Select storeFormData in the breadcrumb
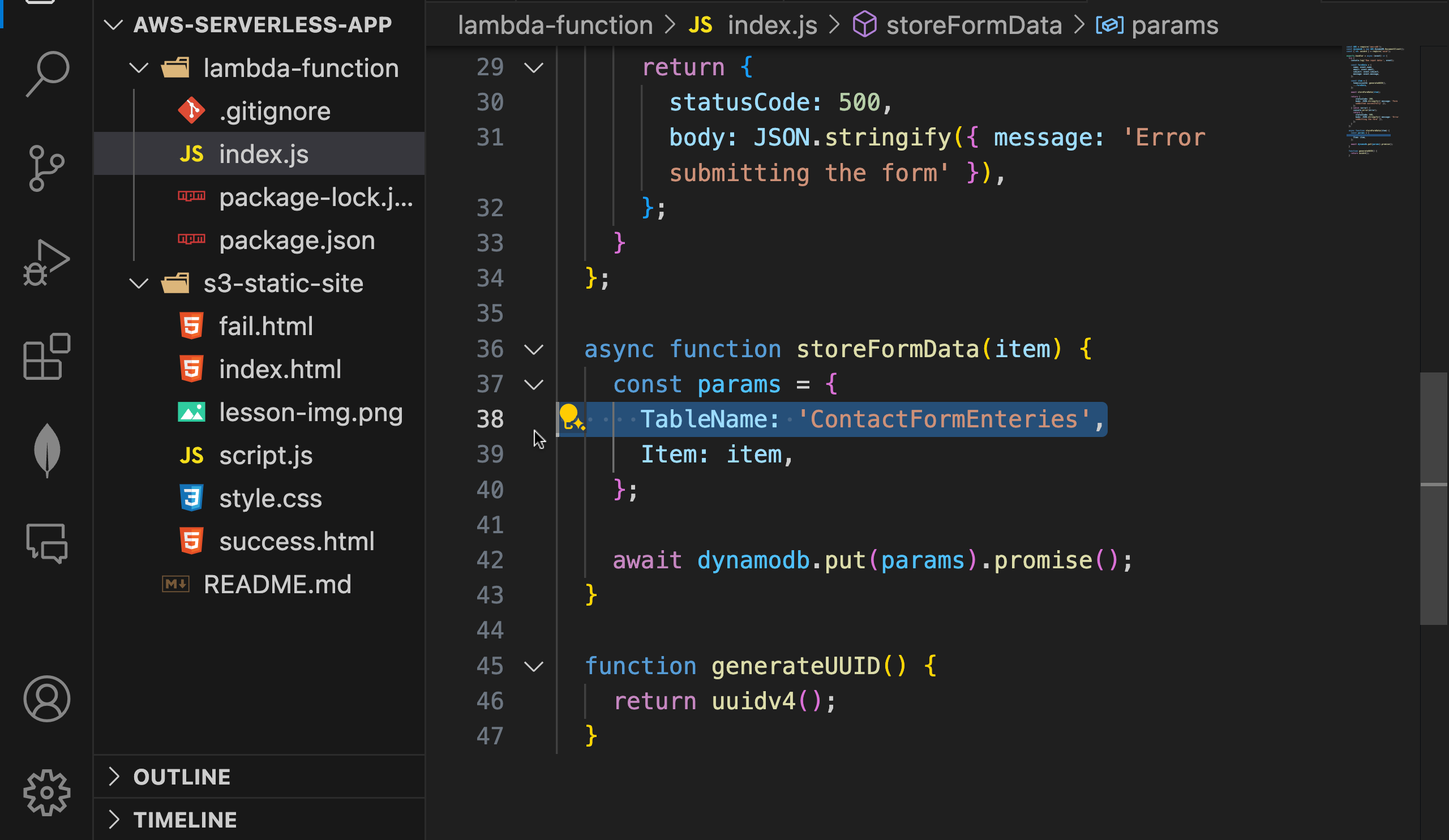This screenshot has width=1449, height=840. [x=973, y=25]
